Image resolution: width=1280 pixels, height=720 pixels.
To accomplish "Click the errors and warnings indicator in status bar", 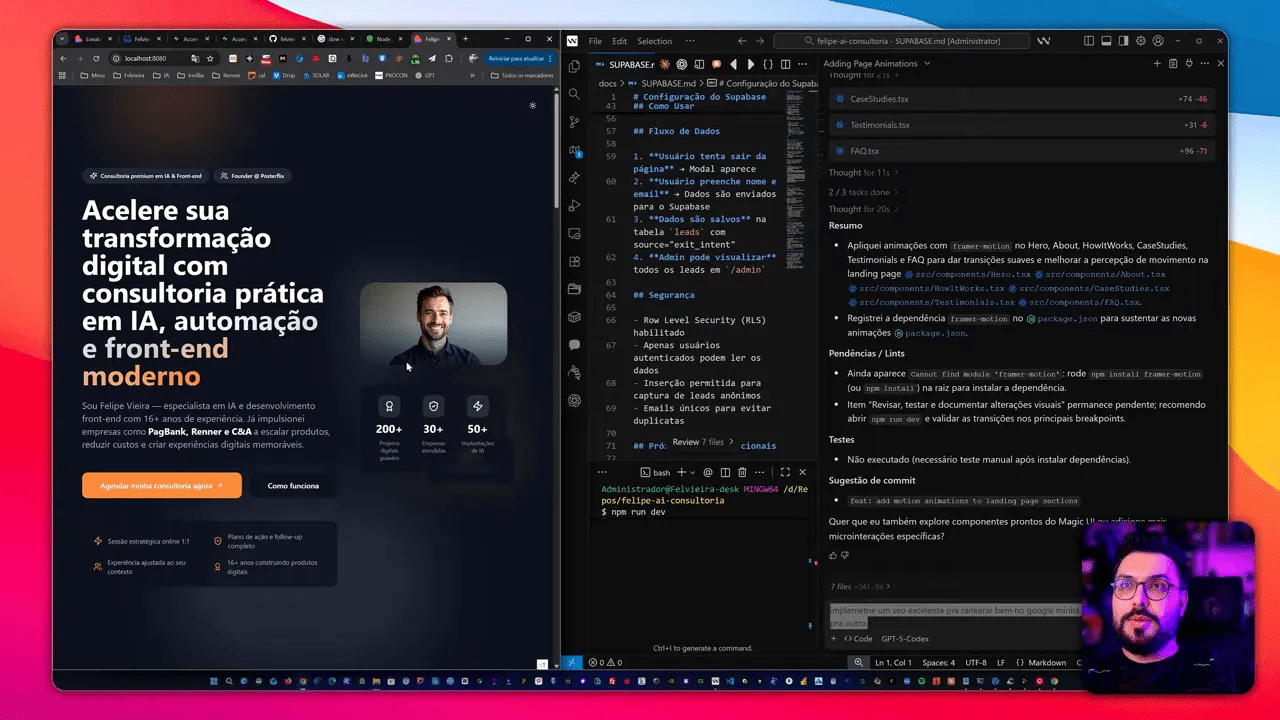I will click(605, 662).
